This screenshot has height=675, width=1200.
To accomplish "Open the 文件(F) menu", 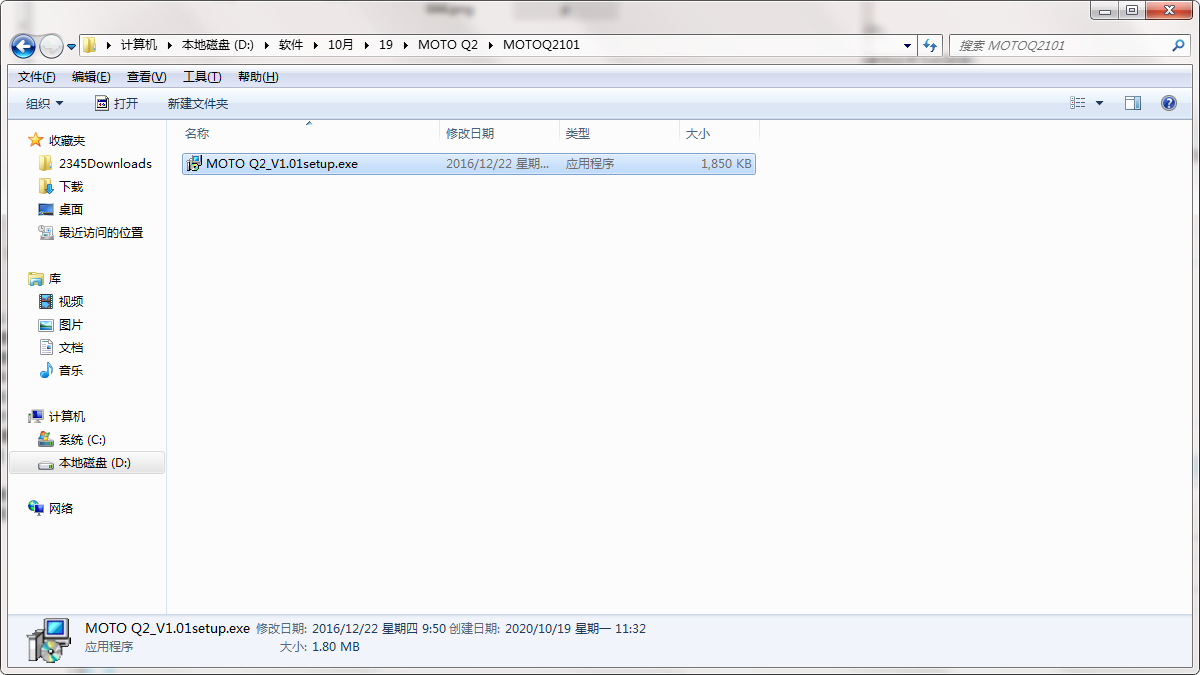I will pos(37,77).
